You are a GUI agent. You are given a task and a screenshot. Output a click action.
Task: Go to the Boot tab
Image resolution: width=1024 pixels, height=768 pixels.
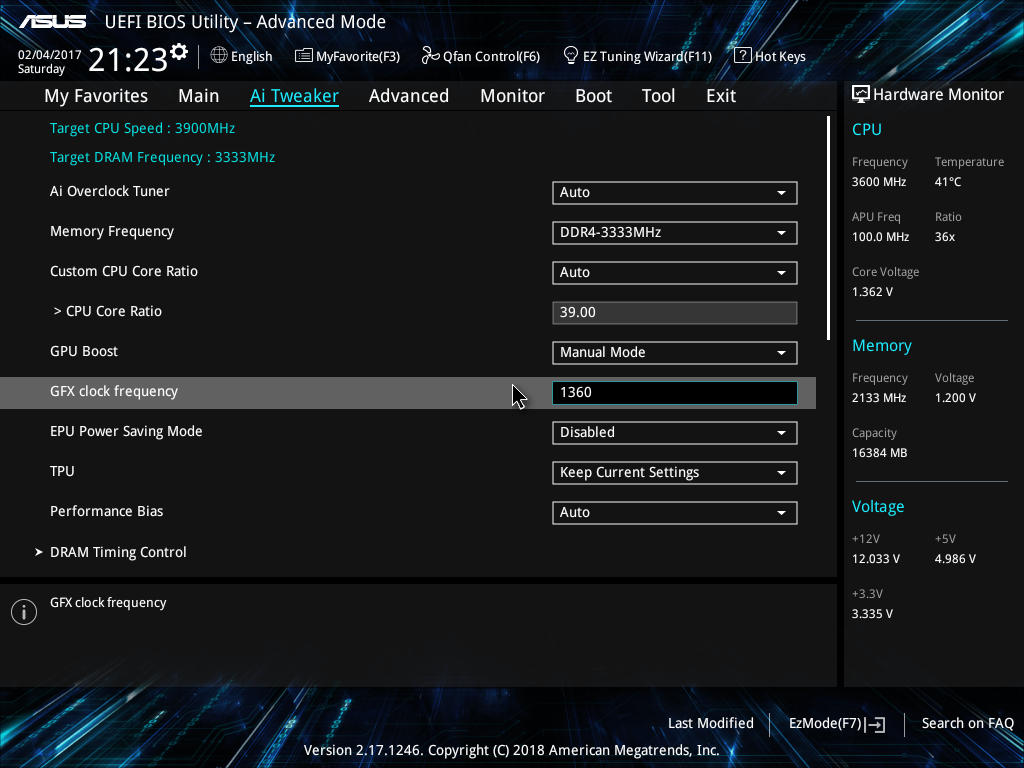click(593, 96)
